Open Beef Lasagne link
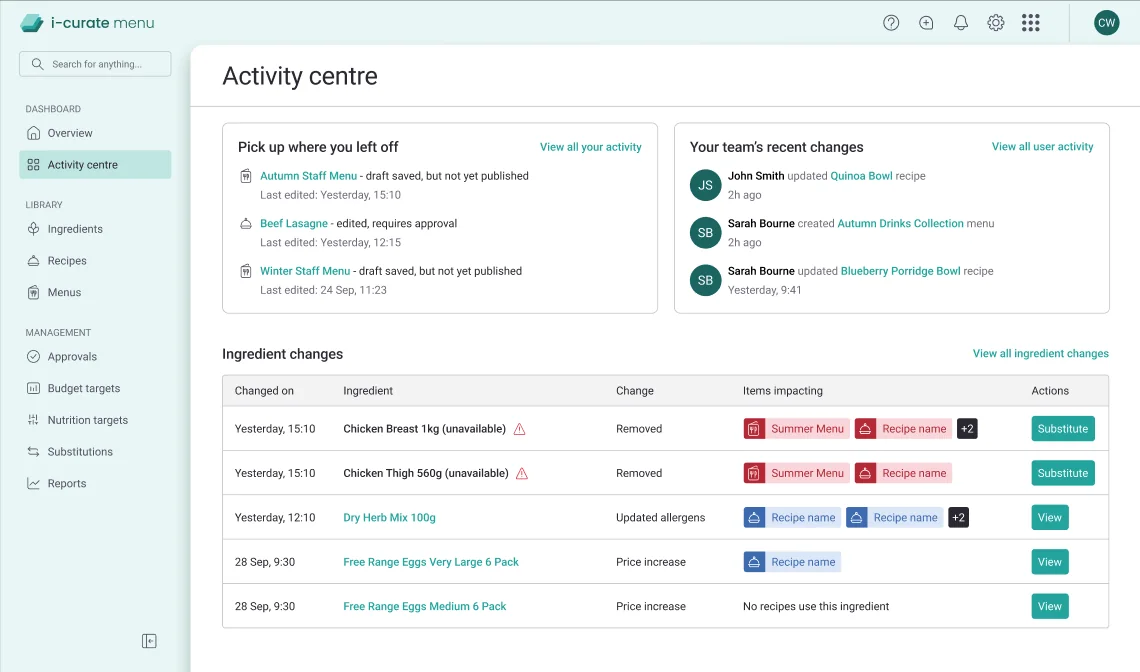The width and height of the screenshot is (1140, 672). 294,223
